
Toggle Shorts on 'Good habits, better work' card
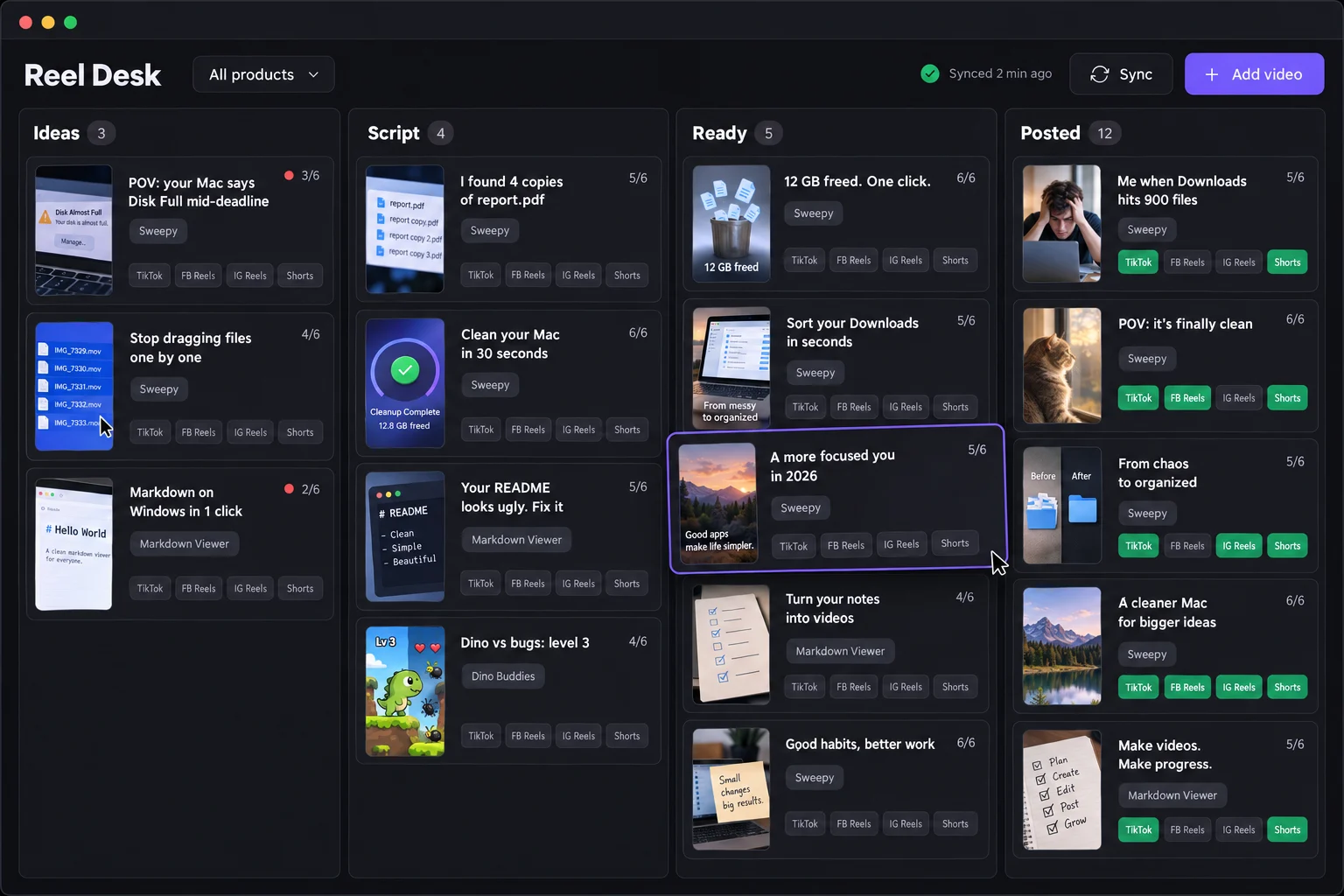tap(955, 823)
